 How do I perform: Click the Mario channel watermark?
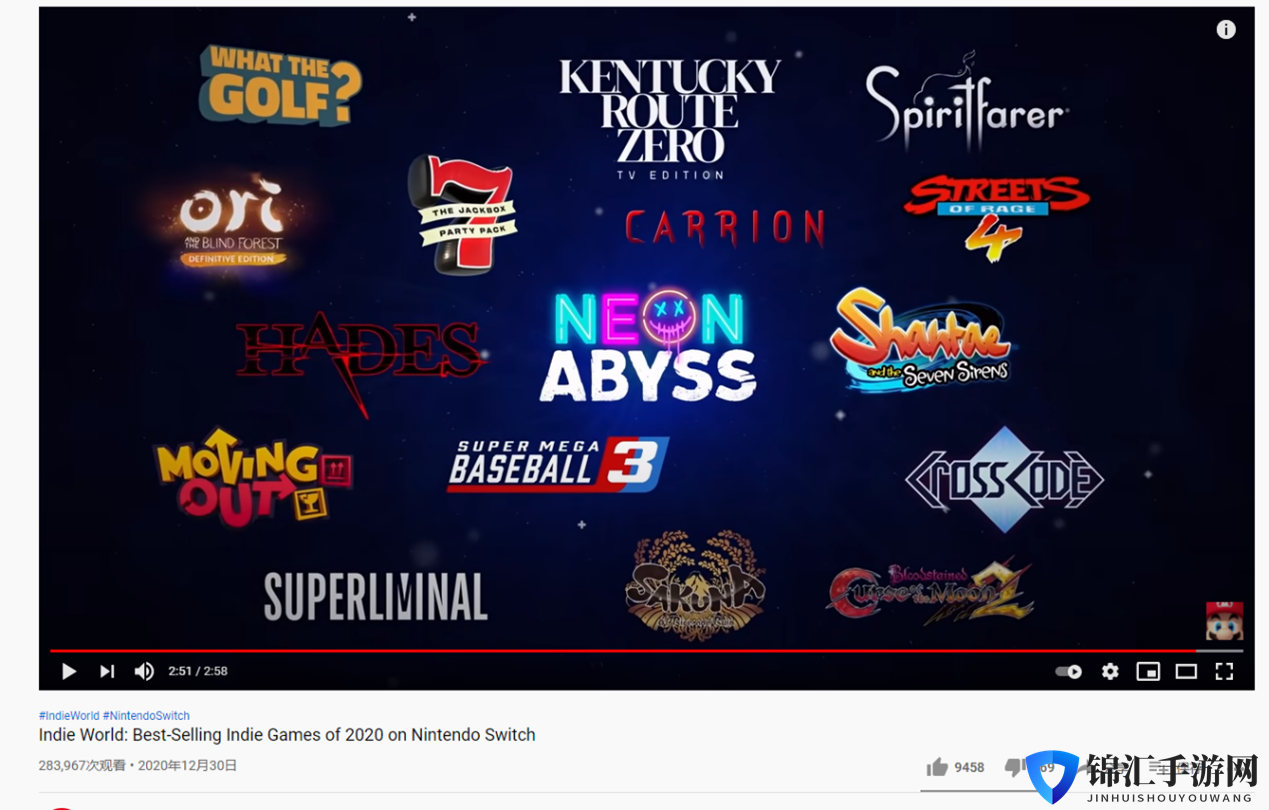tap(1224, 621)
